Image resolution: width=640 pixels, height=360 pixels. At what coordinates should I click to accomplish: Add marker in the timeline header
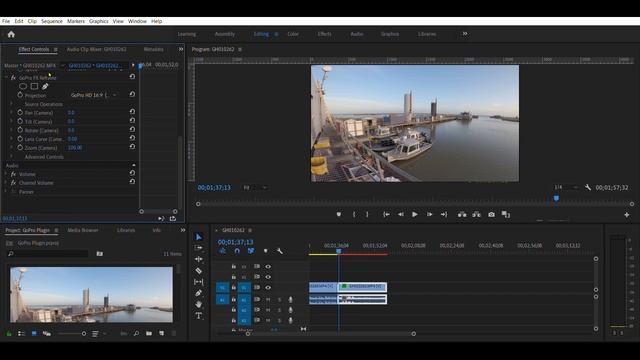[x=265, y=251]
